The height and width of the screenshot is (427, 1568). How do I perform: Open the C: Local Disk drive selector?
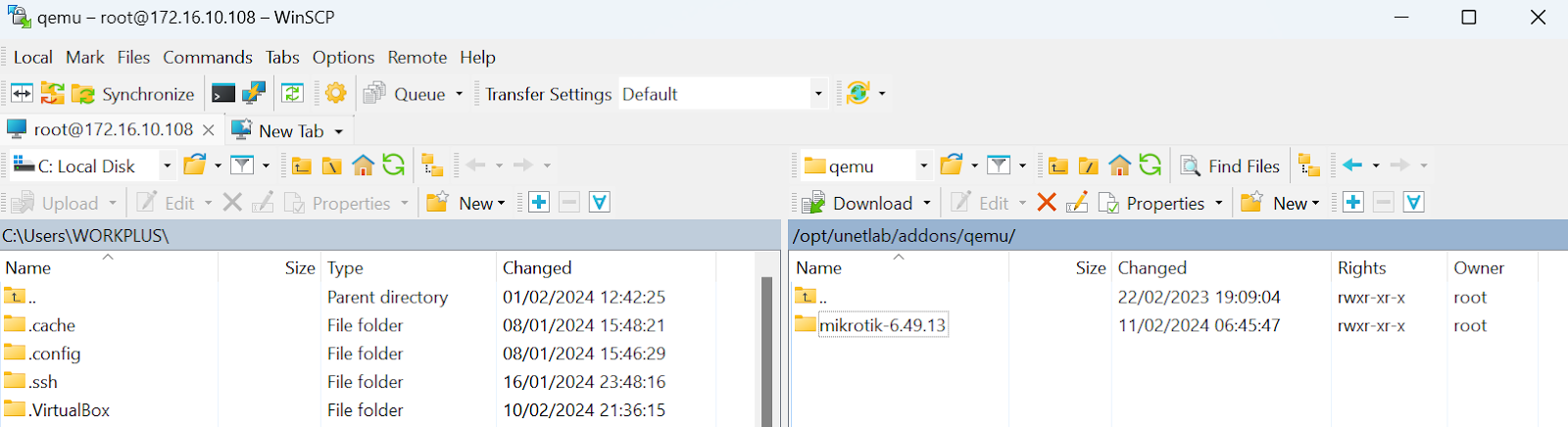click(x=92, y=166)
